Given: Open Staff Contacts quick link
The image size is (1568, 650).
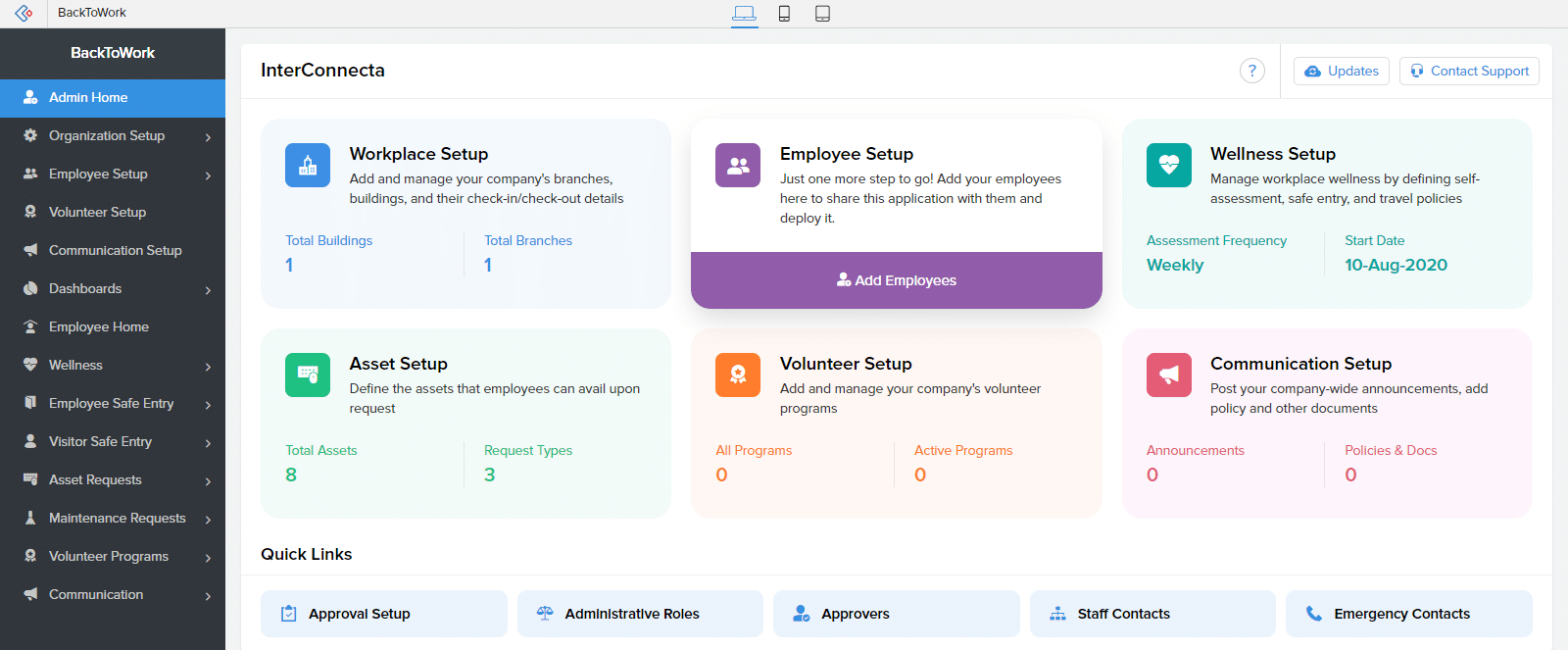Looking at the screenshot, I should pyautogui.click(x=1152, y=614).
